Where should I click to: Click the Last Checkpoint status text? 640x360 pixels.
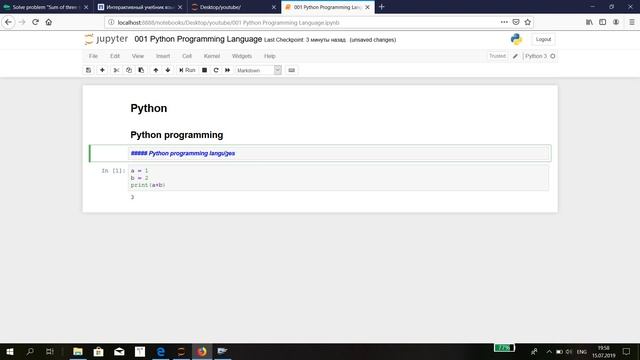pos(304,40)
